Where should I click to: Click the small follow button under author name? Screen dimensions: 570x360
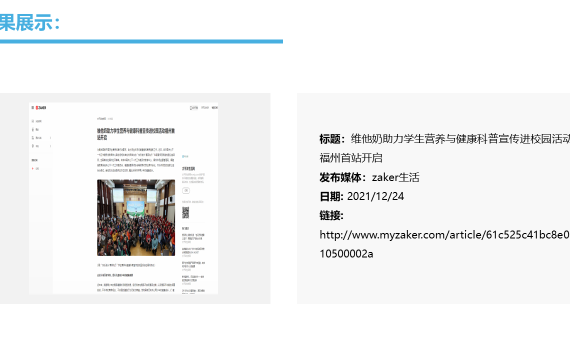coord(186,191)
